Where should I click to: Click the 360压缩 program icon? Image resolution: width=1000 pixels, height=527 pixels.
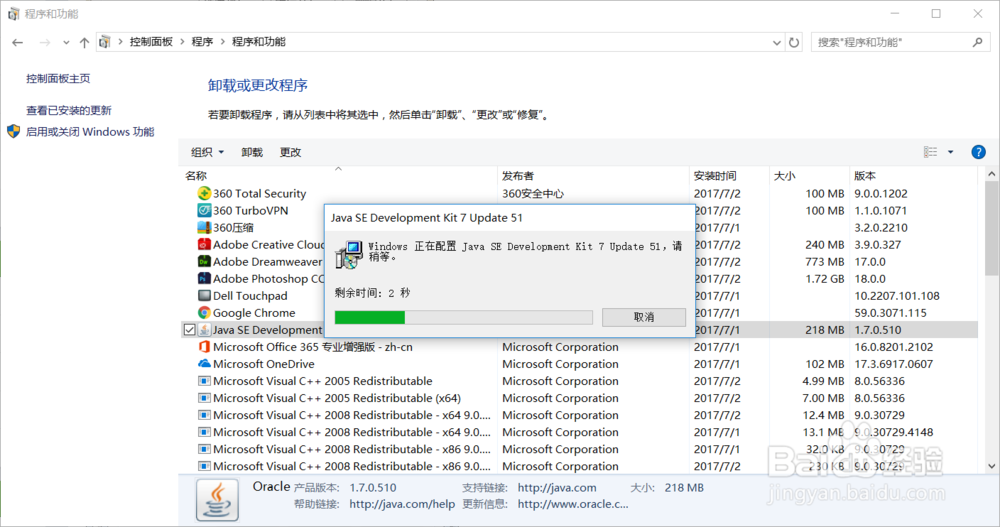click(x=204, y=227)
